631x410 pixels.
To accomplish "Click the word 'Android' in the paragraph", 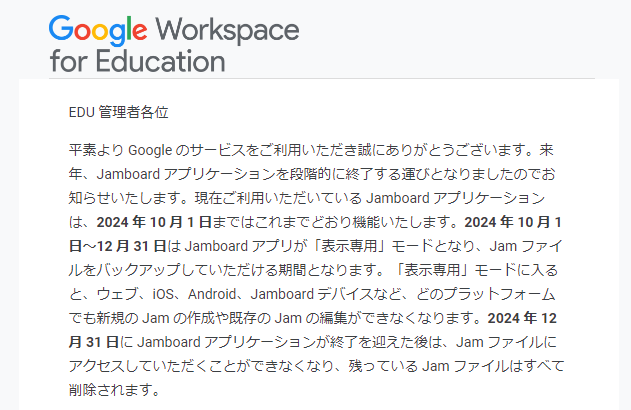I will [x=212, y=294].
